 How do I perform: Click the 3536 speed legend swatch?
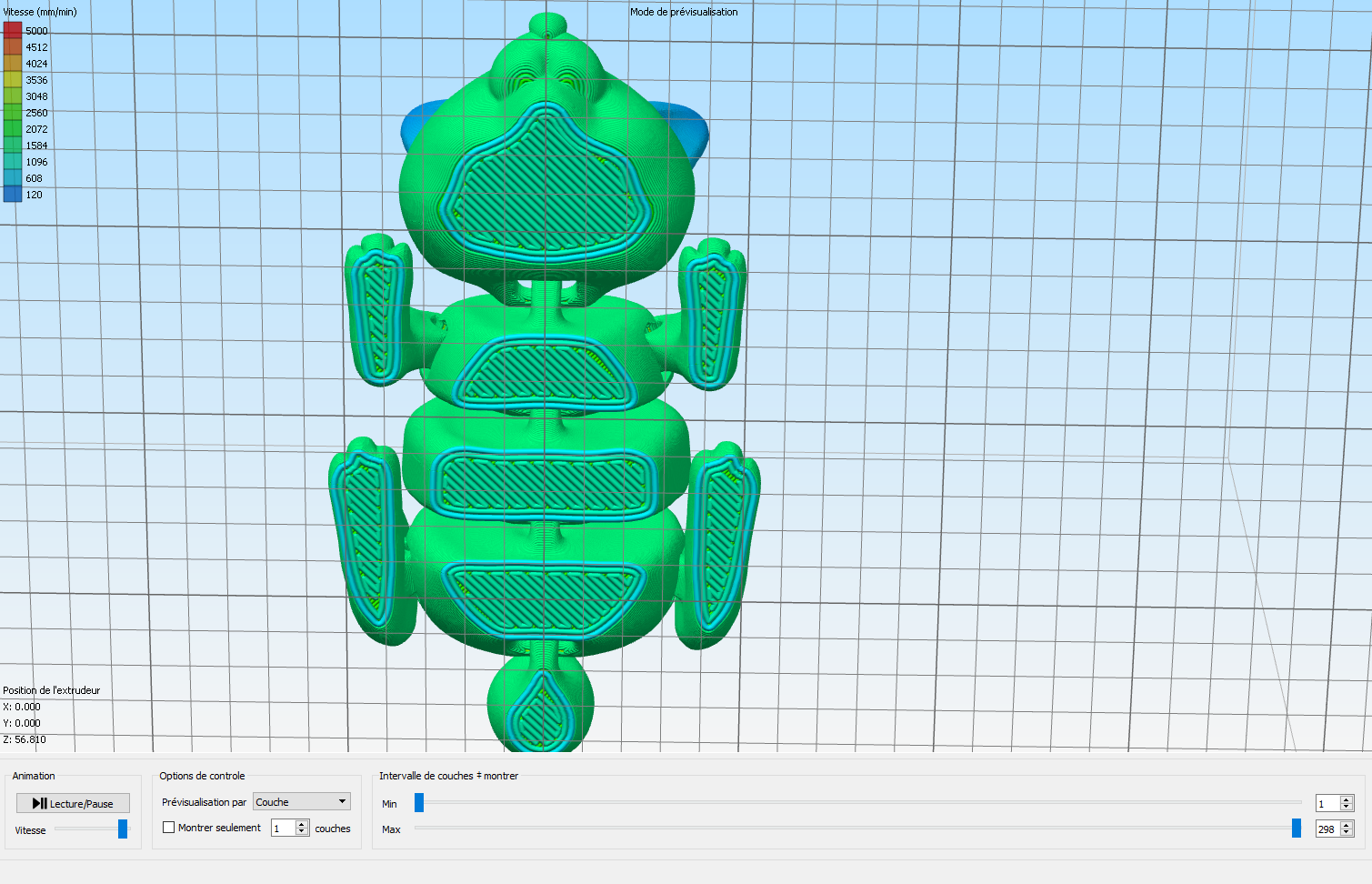tap(13, 79)
